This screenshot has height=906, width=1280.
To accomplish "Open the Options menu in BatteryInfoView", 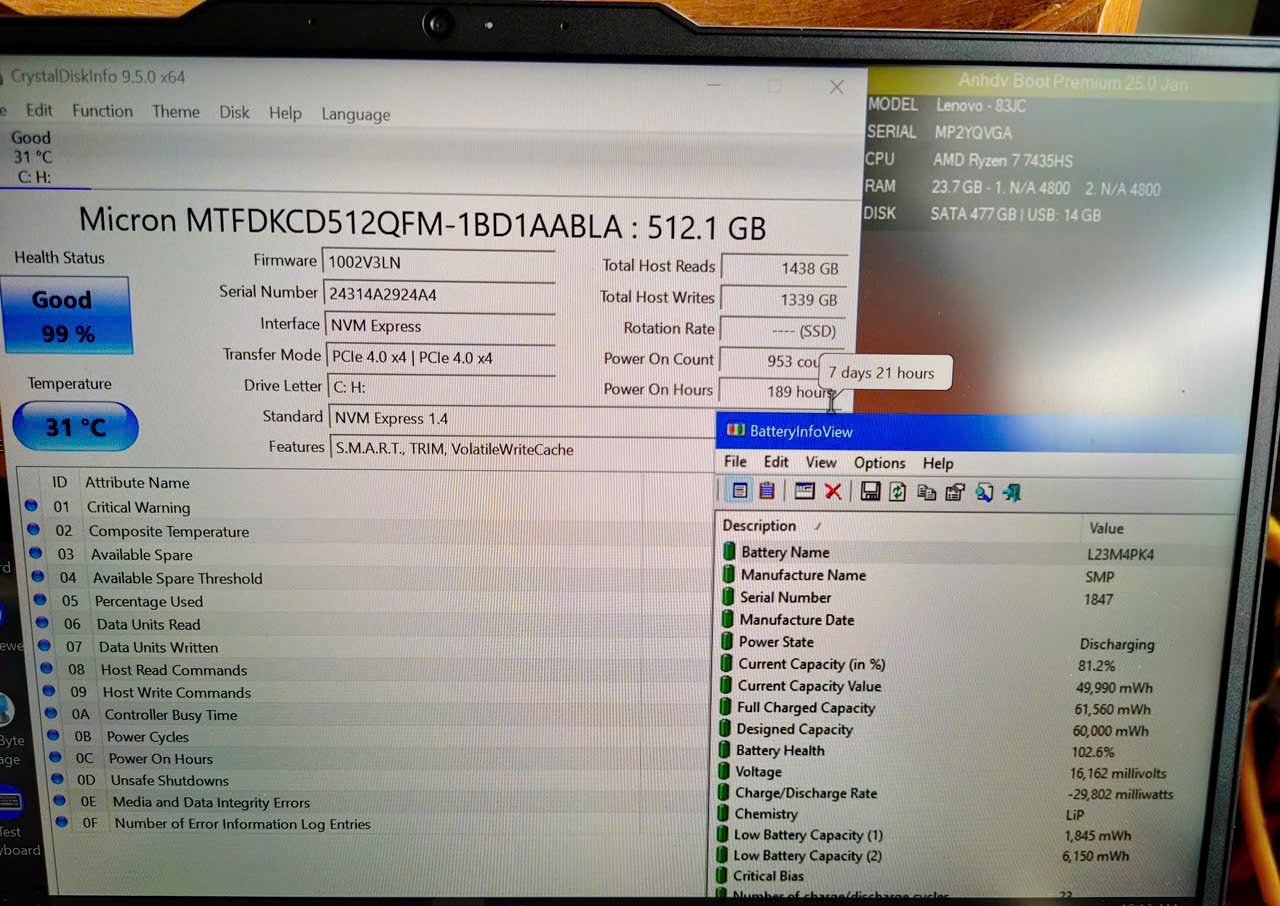I will pos(879,463).
